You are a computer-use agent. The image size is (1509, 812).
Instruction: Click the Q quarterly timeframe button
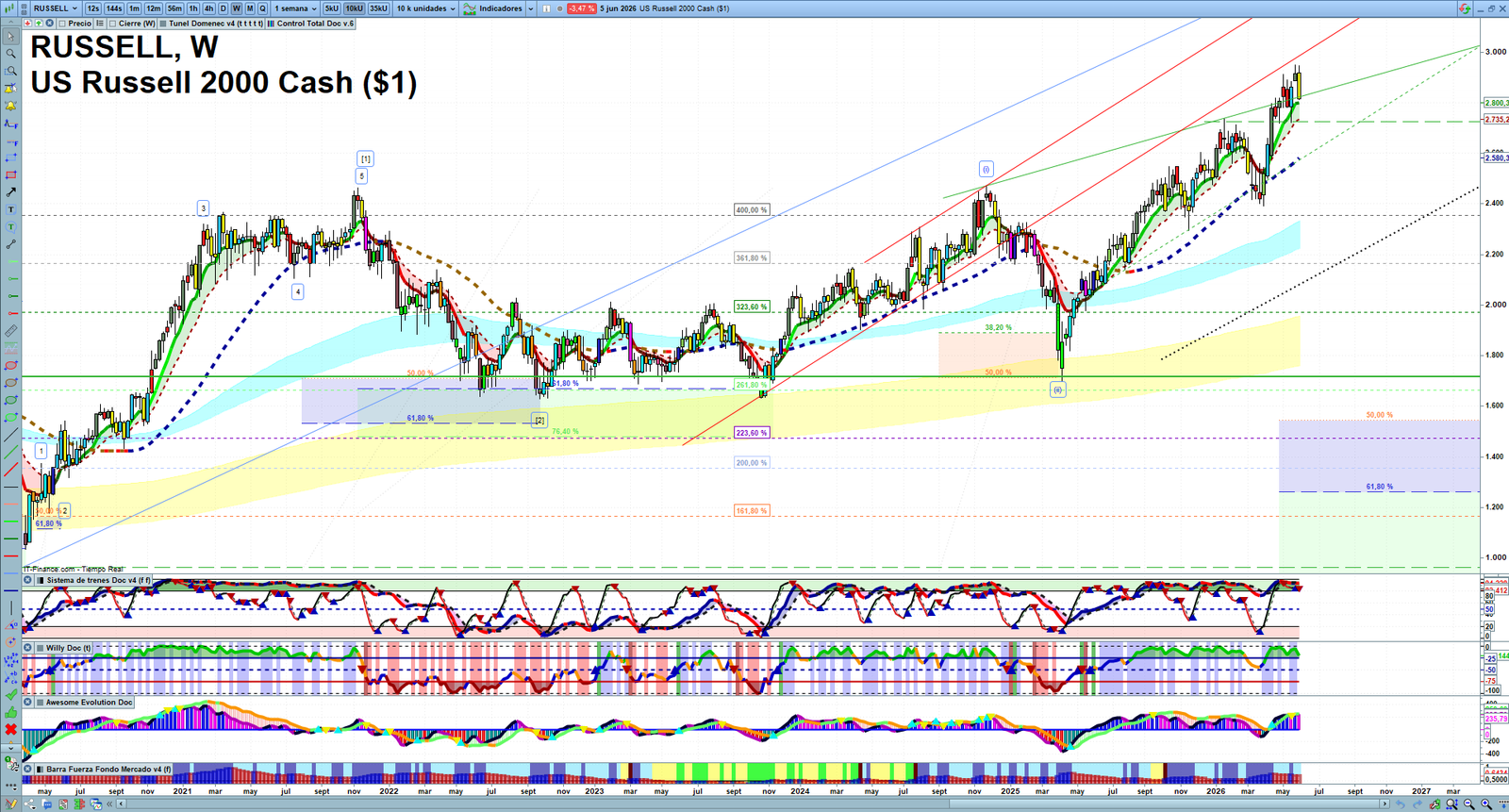pyautogui.click(x=263, y=8)
